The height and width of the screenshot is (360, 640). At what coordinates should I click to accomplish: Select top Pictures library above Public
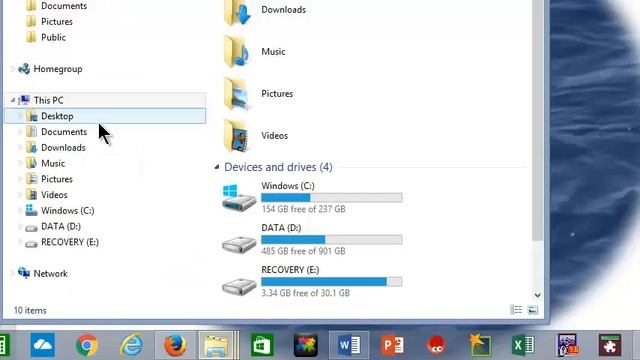coord(57,22)
